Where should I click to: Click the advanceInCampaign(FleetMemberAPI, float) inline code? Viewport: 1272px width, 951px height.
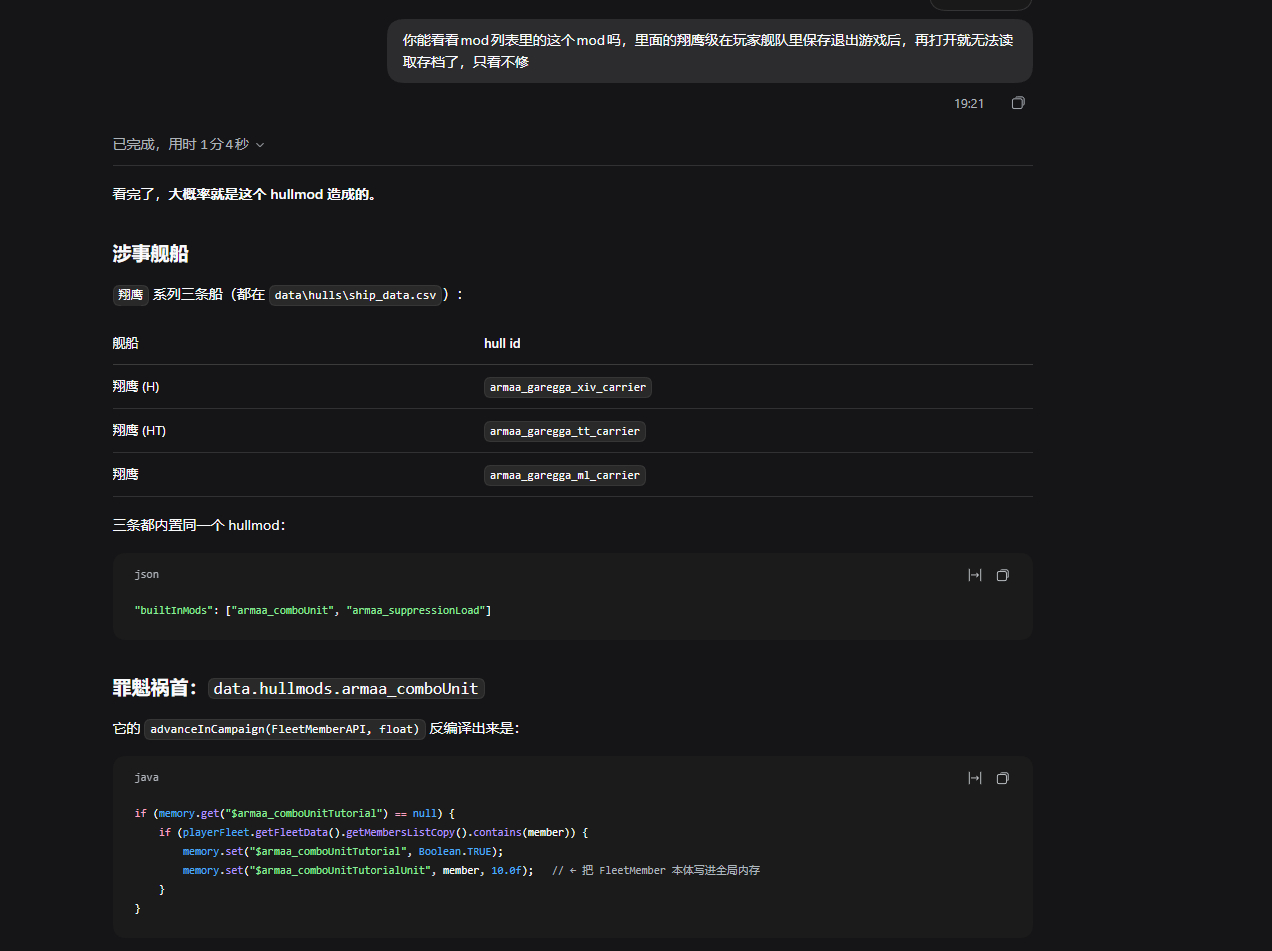point(285,729)
